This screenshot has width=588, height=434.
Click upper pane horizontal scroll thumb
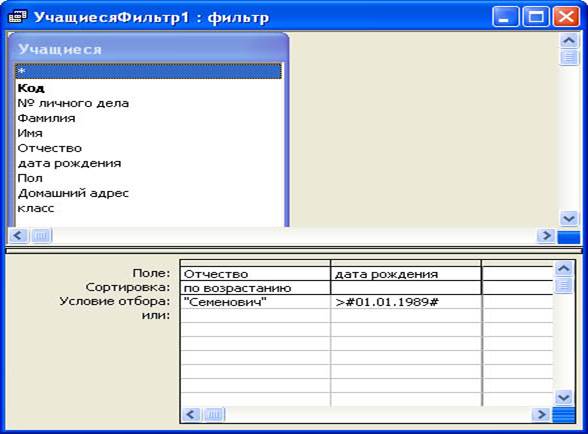click(41, 236)
